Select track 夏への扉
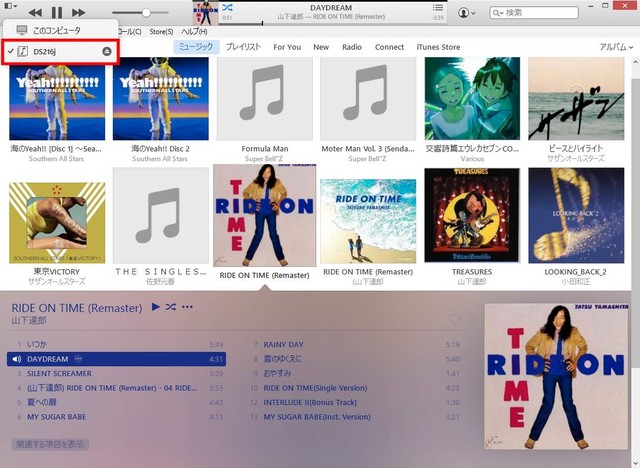640x468 pixels. tap(116, 402)
